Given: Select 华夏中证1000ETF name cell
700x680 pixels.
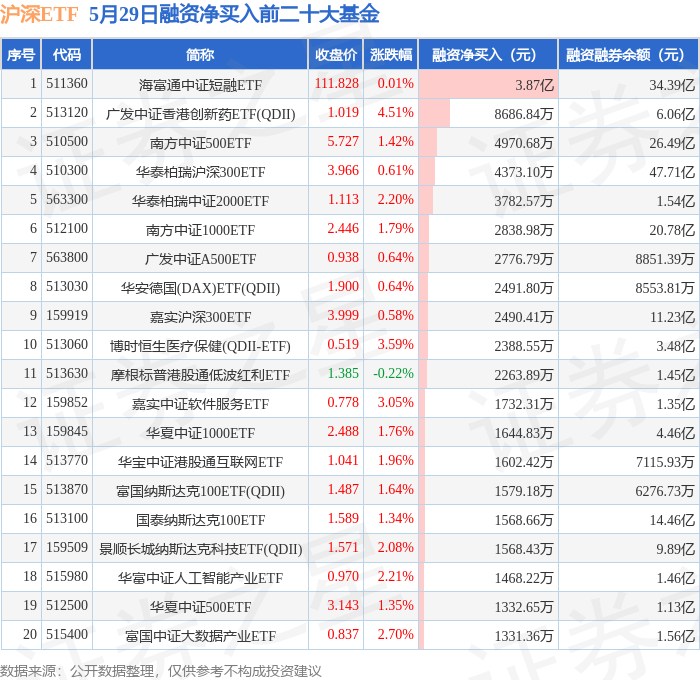Looking at the screenshot, I should (x=200, y=433).
